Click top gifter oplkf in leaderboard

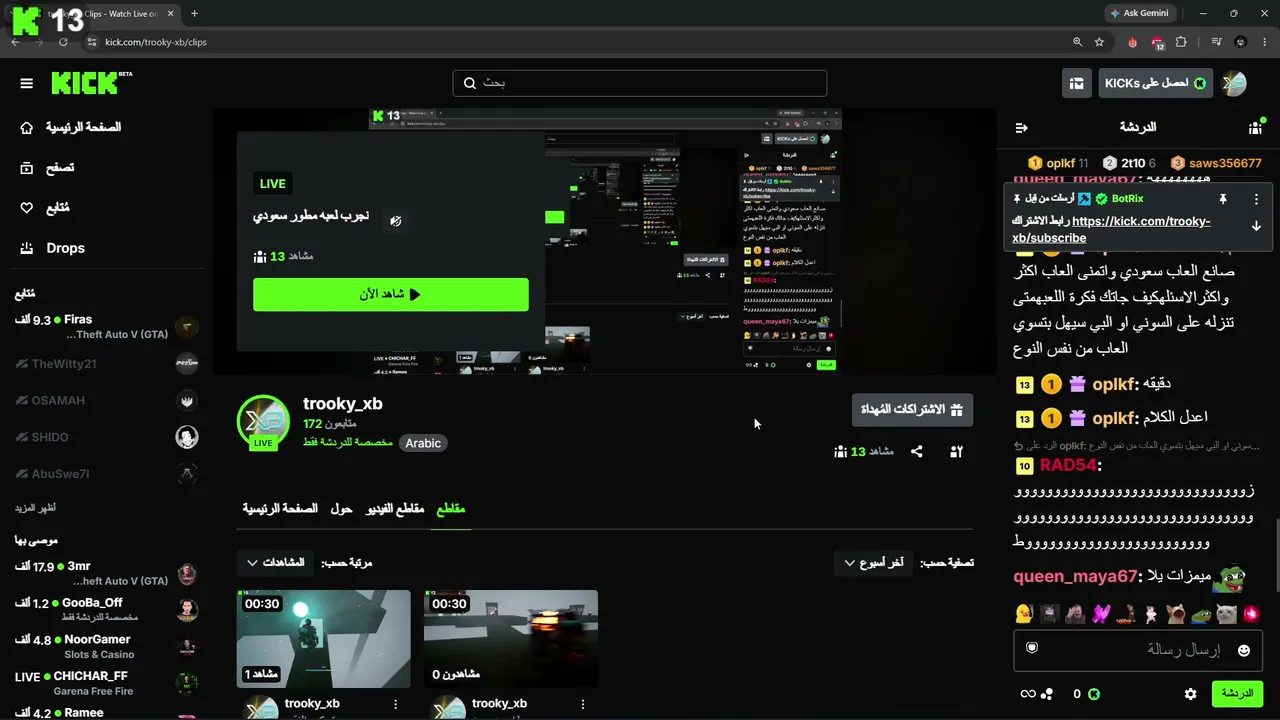click(1058, 163)
